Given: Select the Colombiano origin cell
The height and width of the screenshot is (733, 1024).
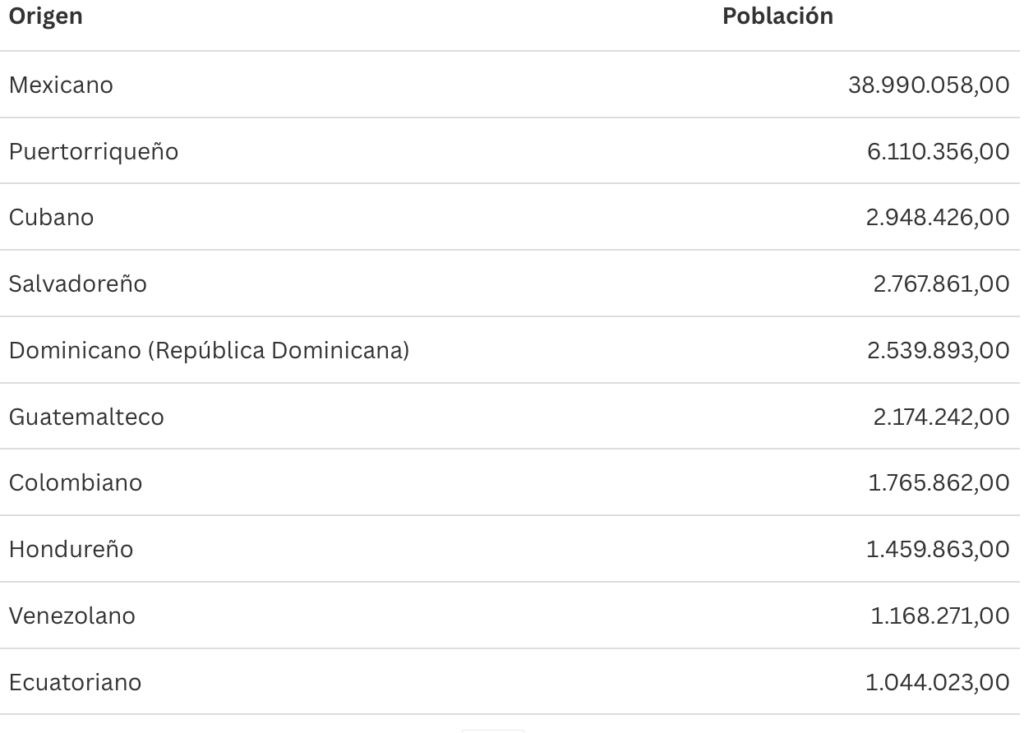Looking at the screenshot, I should [x=75, y=483].
